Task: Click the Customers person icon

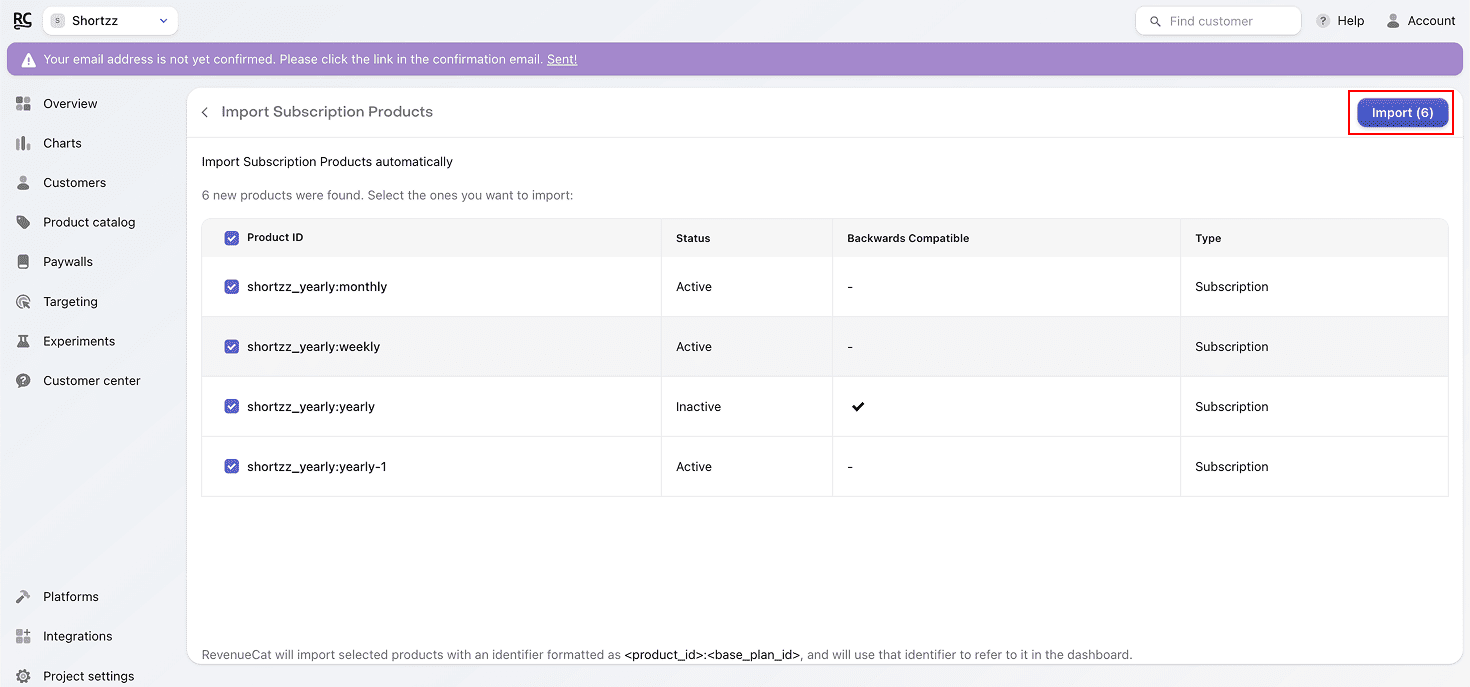Action: click(23, 183)
